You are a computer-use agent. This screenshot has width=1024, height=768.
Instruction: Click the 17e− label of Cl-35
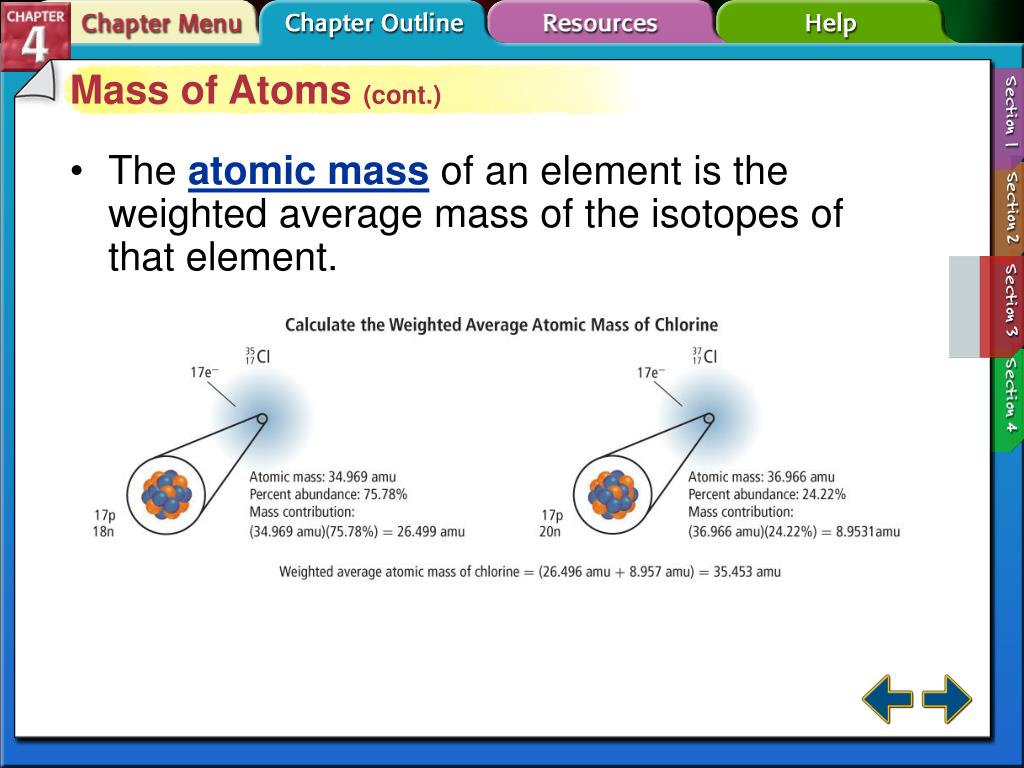pos(204,372)
